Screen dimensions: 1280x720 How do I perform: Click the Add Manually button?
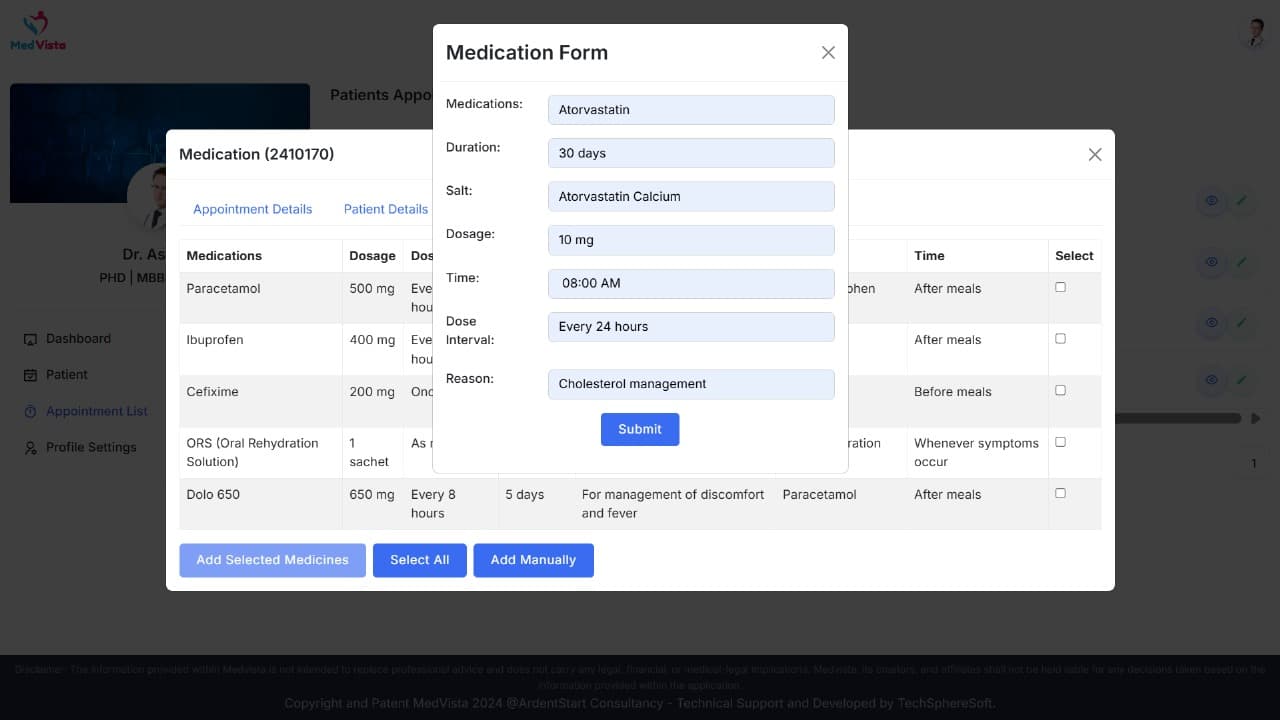click(x=533, y=560)
